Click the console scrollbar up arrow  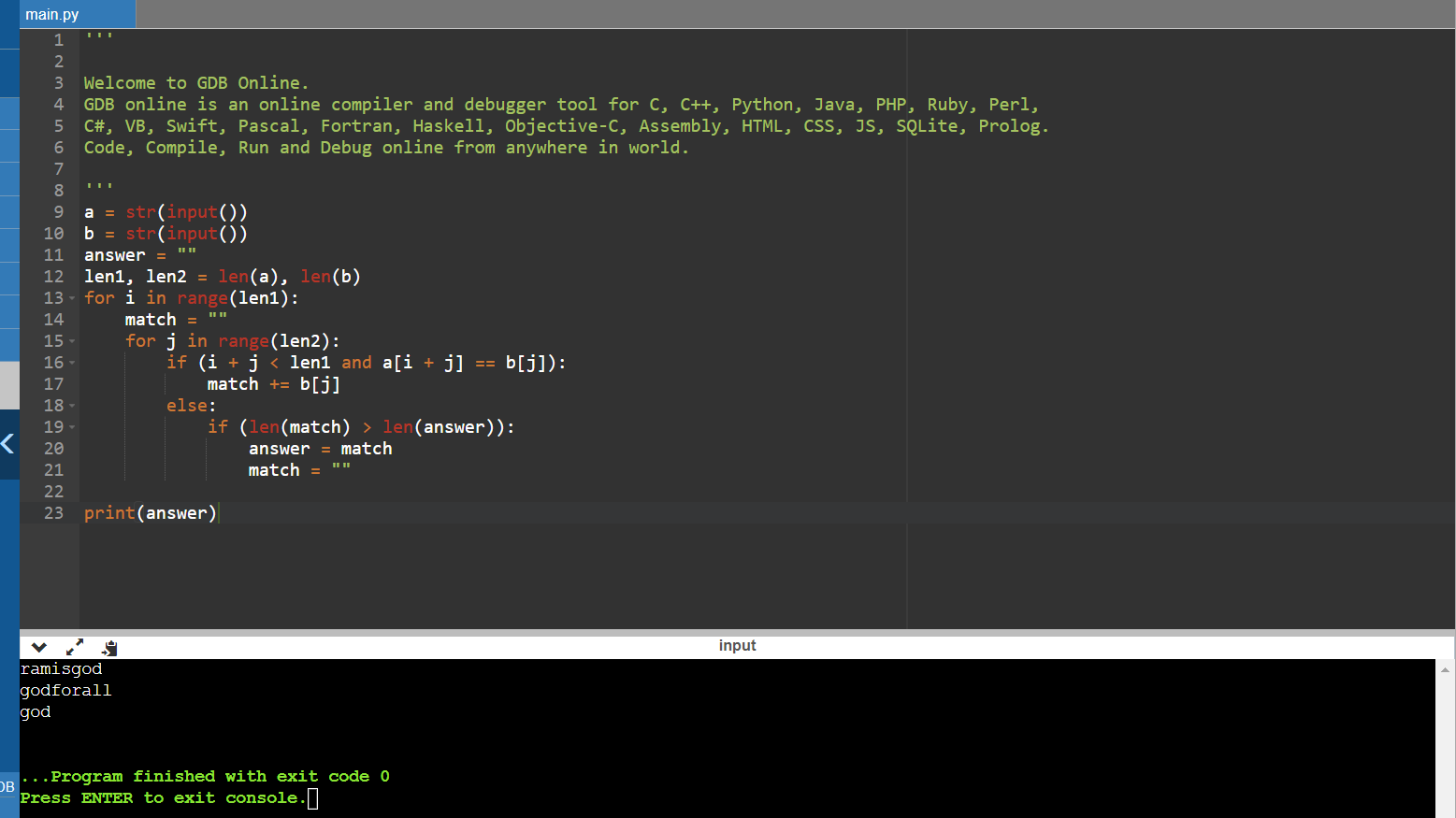pos(1445,669)
